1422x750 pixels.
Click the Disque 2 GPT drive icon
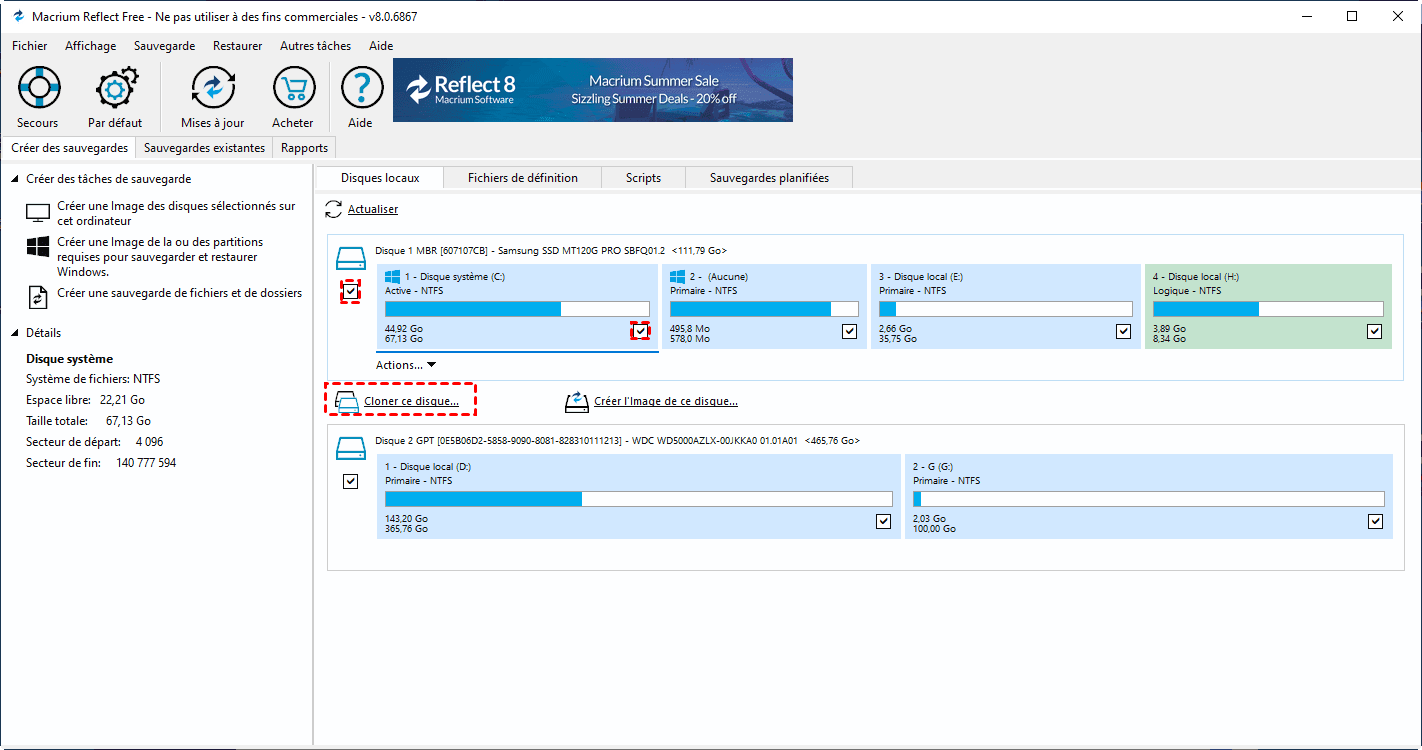click(x=352, y=447)
